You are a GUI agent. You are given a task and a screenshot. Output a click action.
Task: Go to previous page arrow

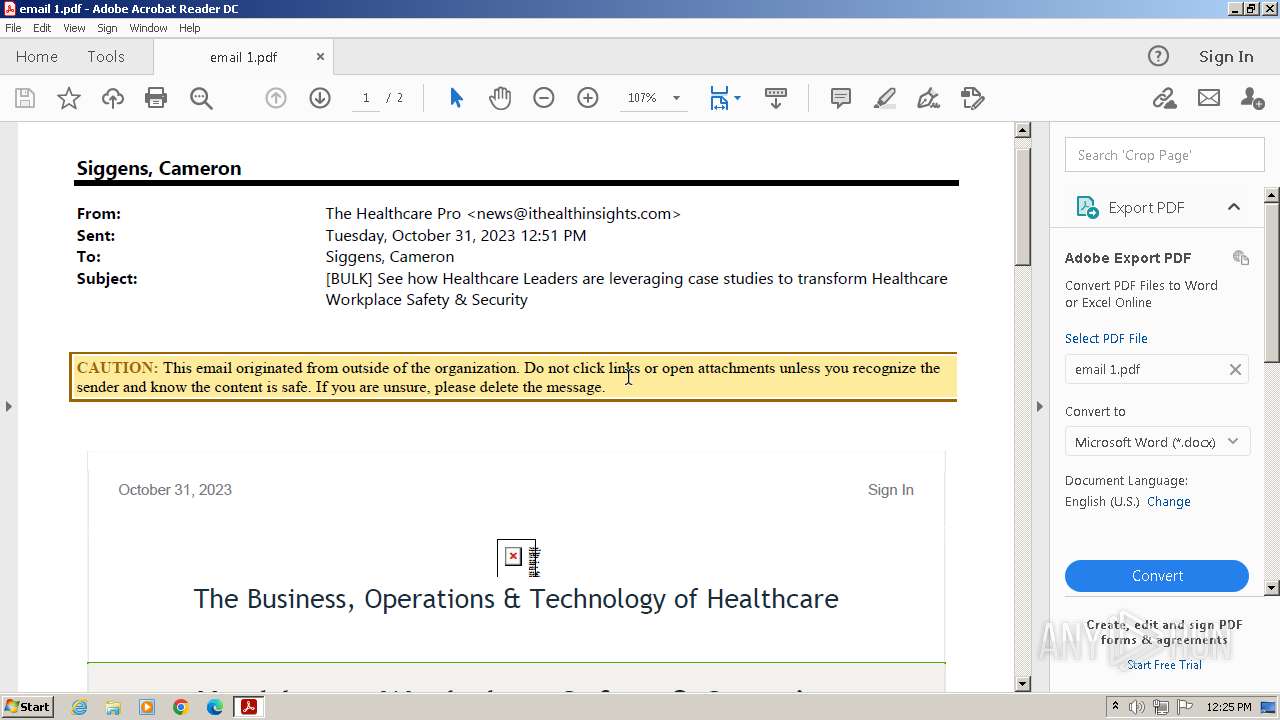pos(276,98)
